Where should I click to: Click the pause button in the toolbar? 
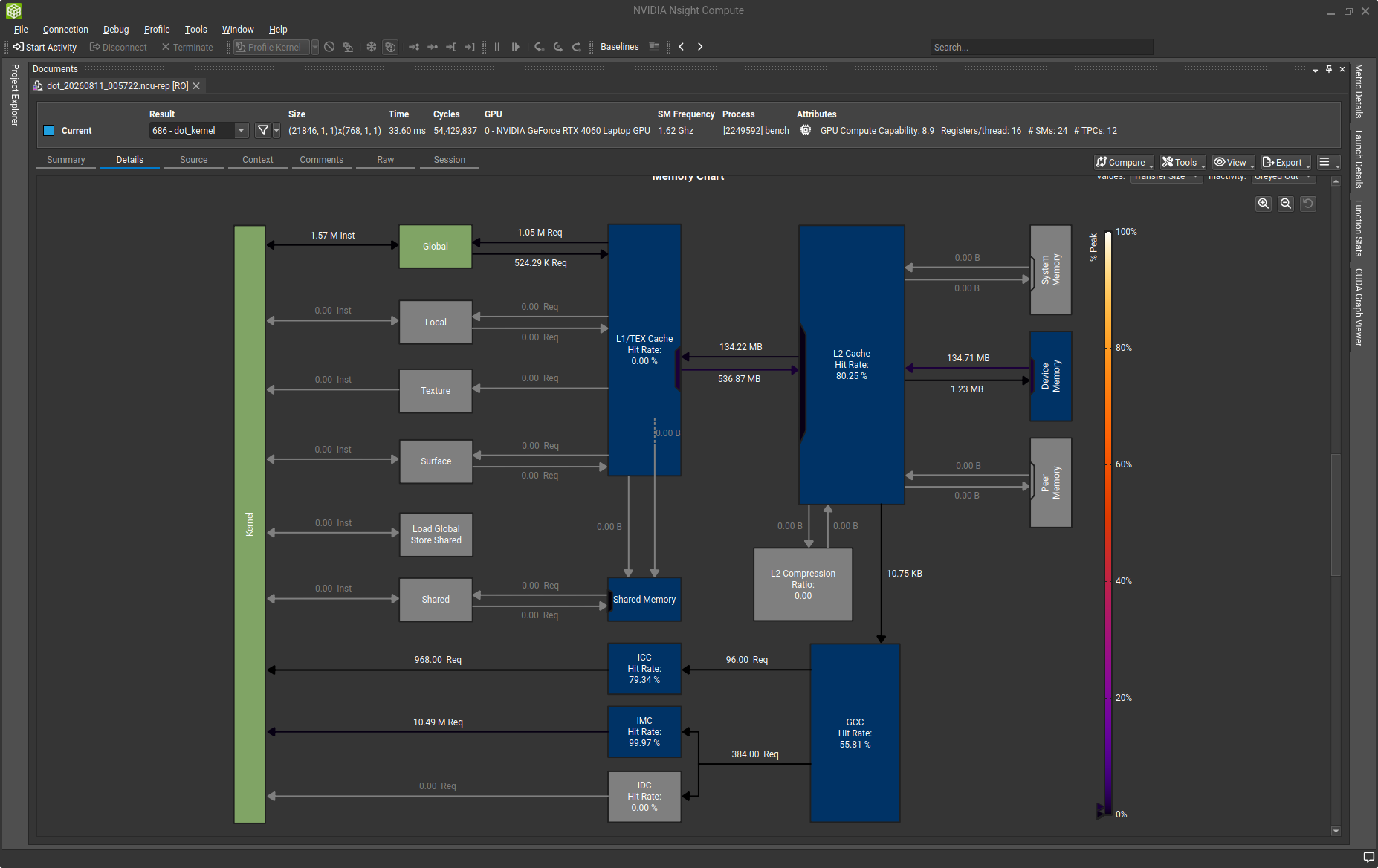[497, 47]
